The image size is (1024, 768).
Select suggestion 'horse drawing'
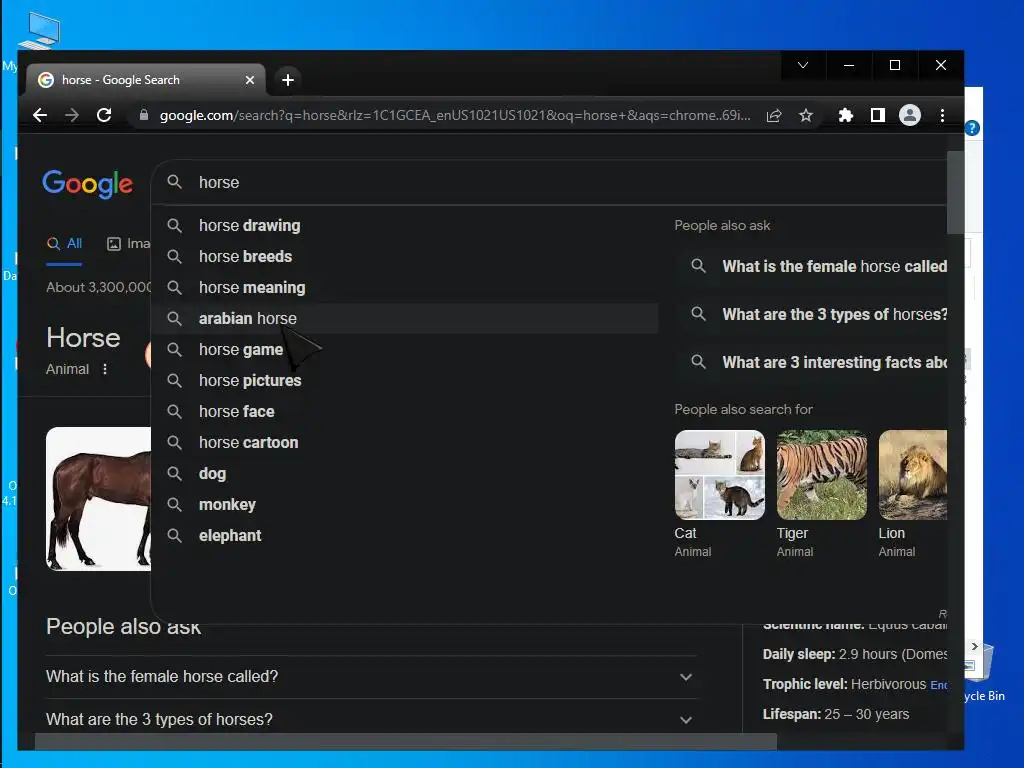tap(405, 225)
